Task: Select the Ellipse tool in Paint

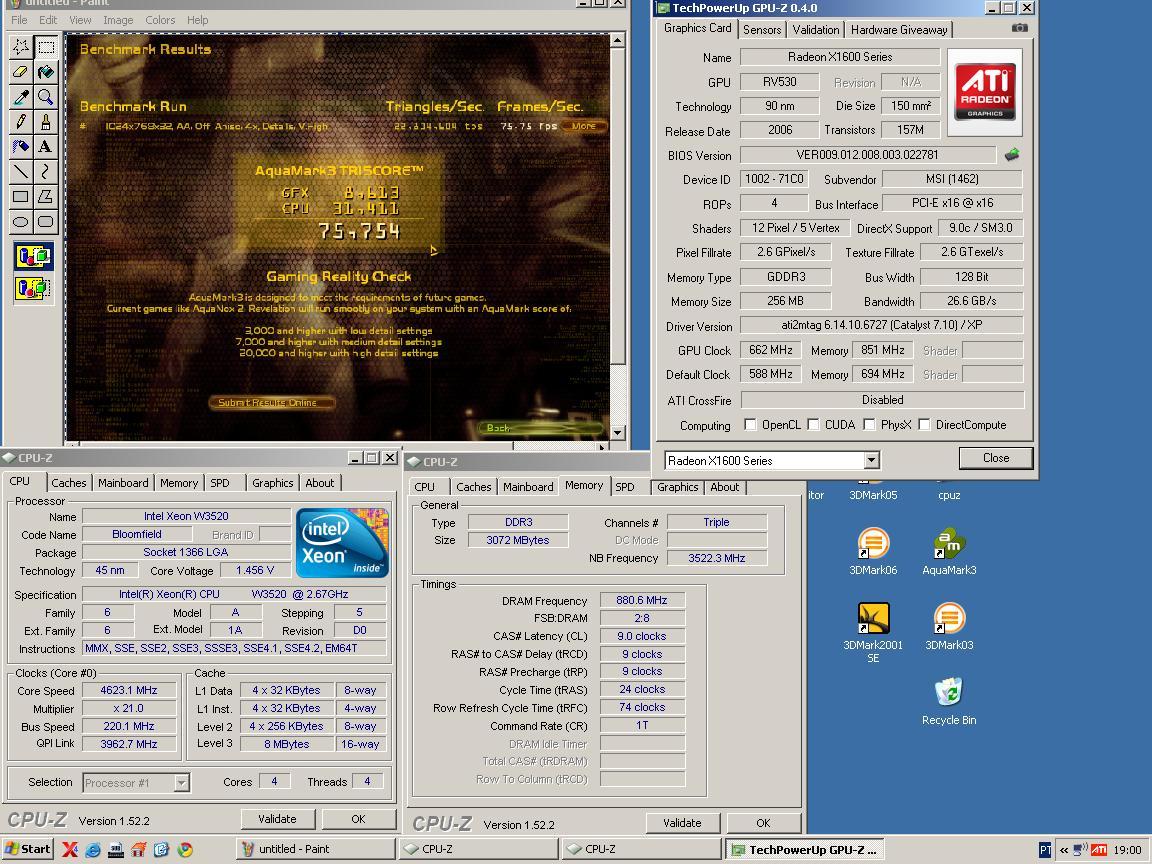Action: point(21,221)
